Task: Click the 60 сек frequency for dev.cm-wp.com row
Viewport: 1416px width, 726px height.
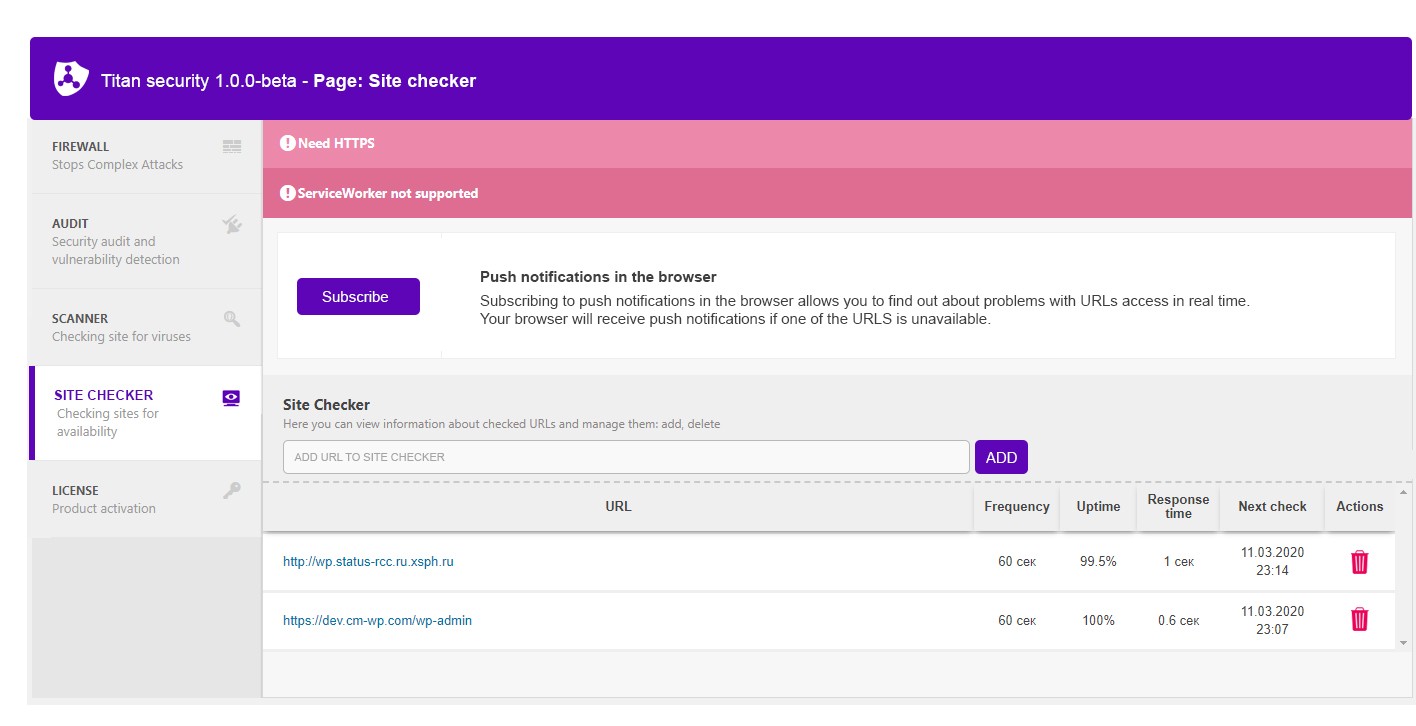Action: tap(1017, 621)
